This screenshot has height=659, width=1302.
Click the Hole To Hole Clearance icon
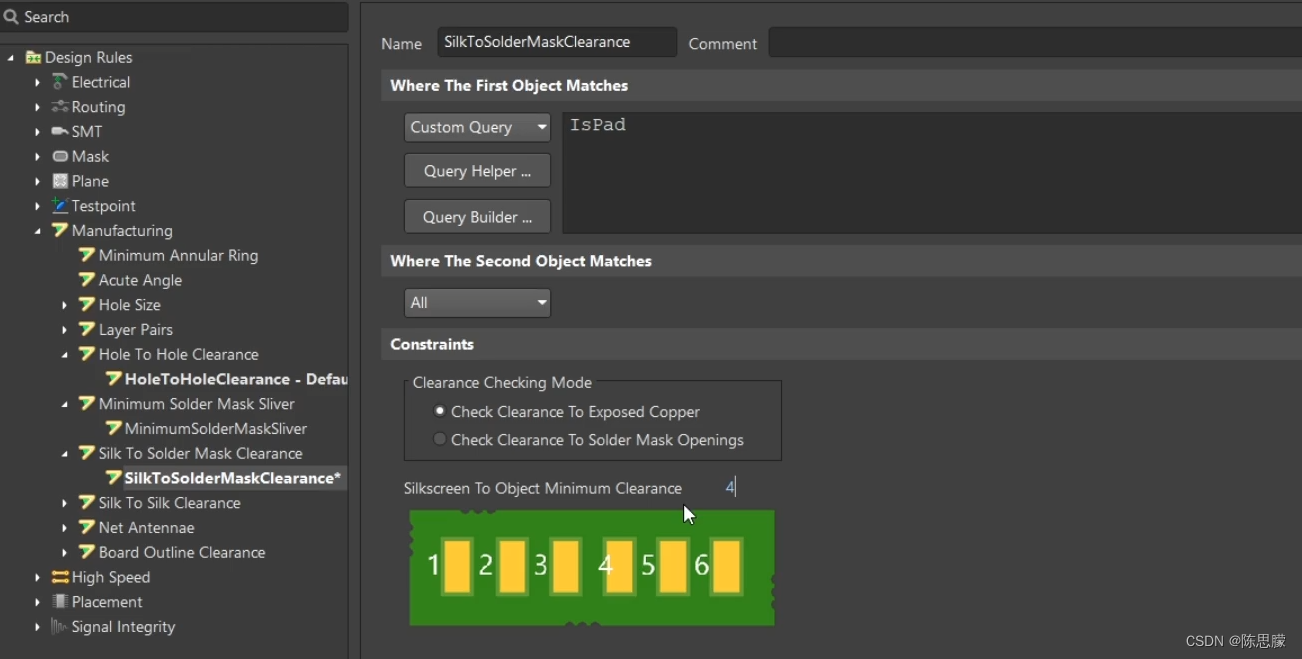click(87, 354)
